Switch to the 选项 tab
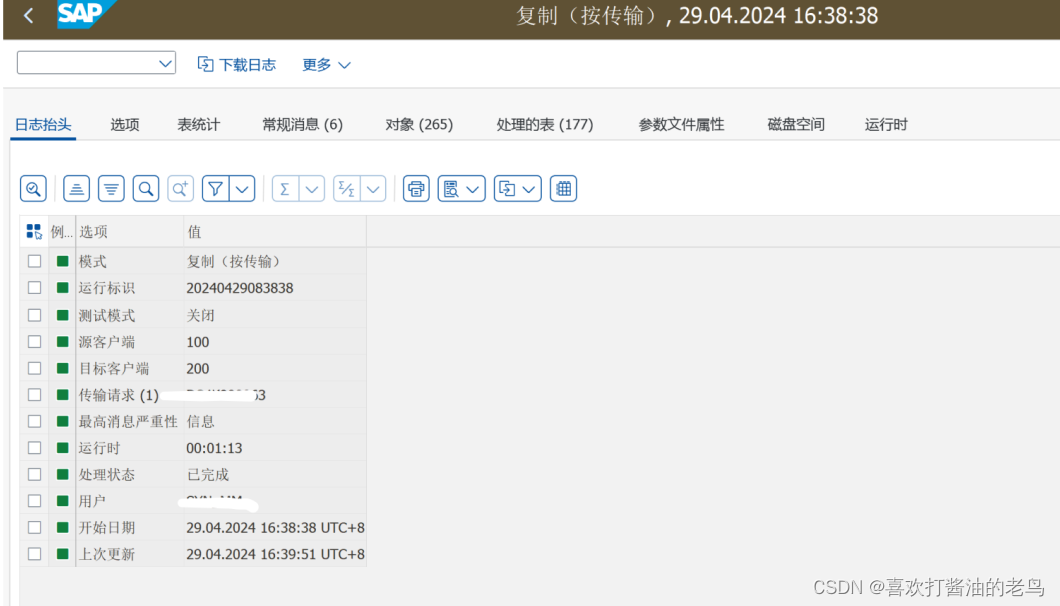 (x=124, y=124)
